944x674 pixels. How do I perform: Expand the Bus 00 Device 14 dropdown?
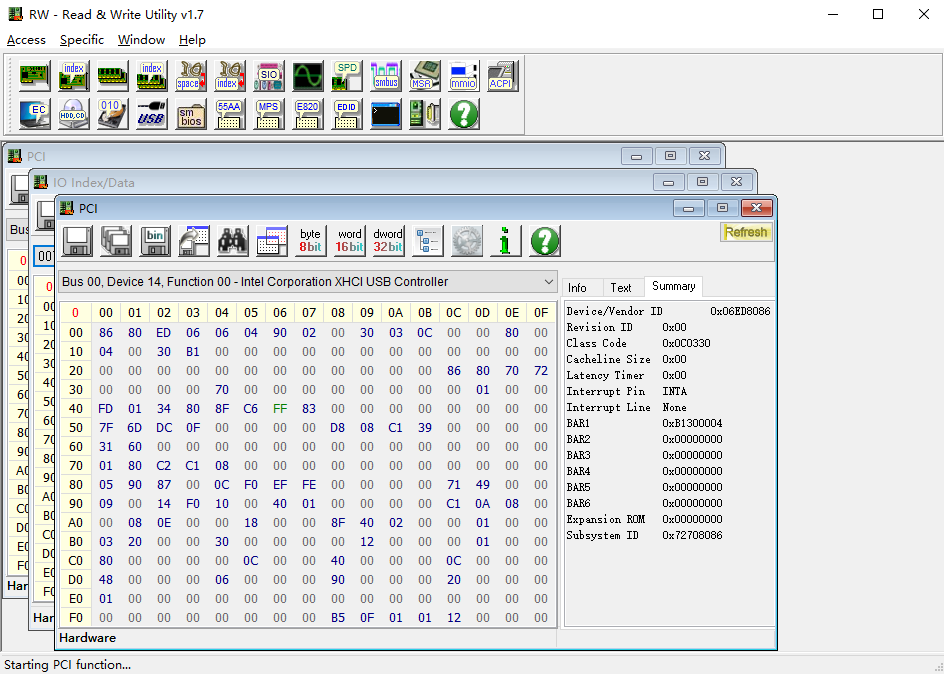point(548,282)
